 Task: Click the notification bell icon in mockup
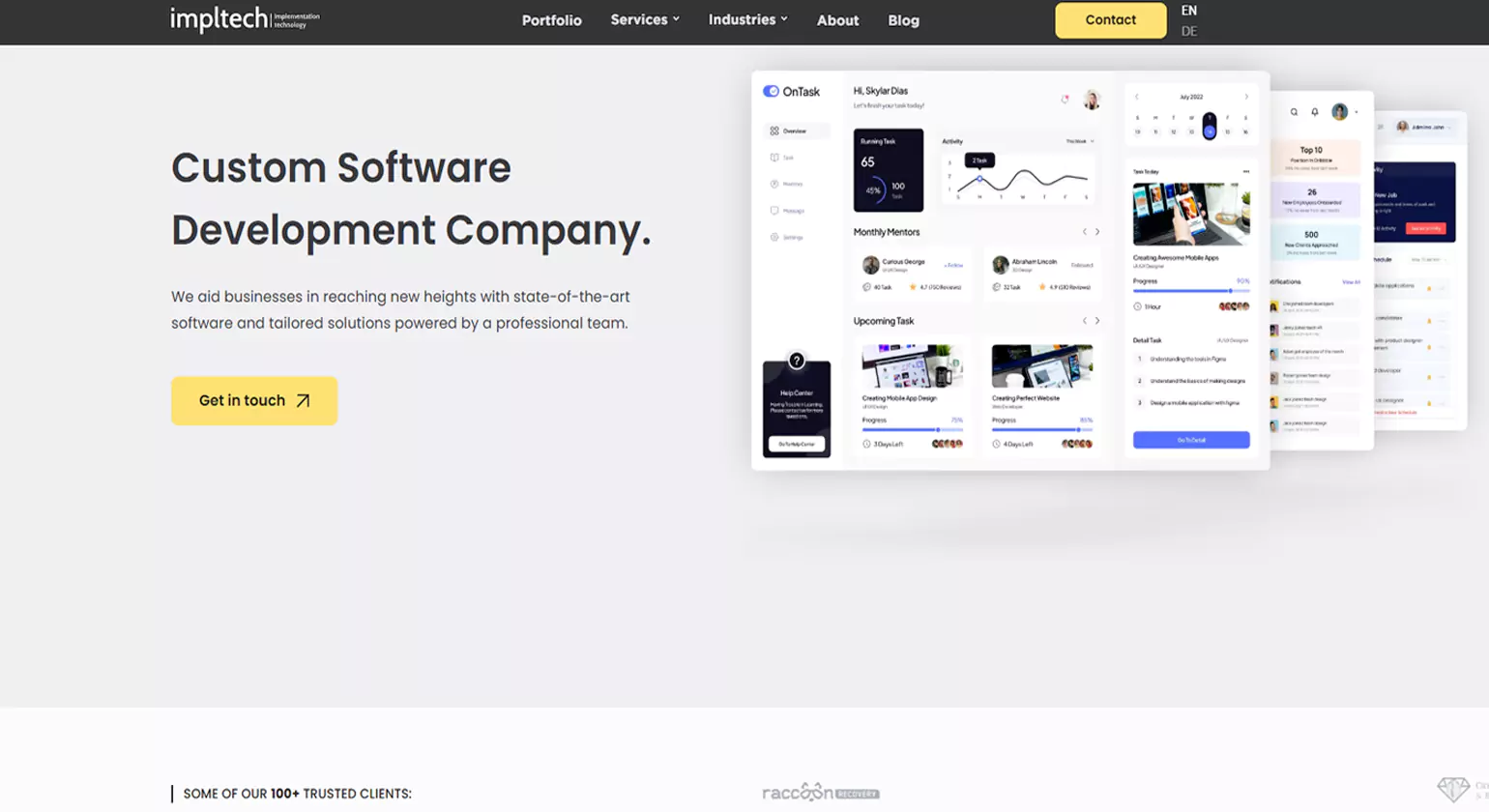[1315, 112]
